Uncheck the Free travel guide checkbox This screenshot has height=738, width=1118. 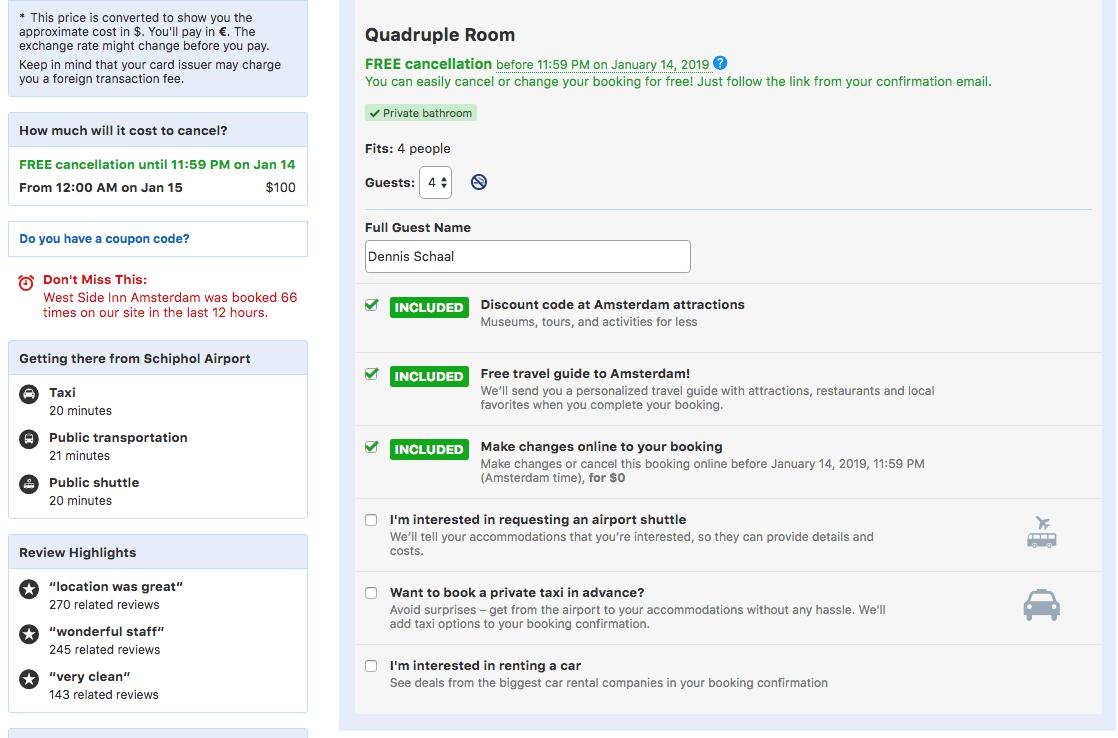click(x=372, y=374)
